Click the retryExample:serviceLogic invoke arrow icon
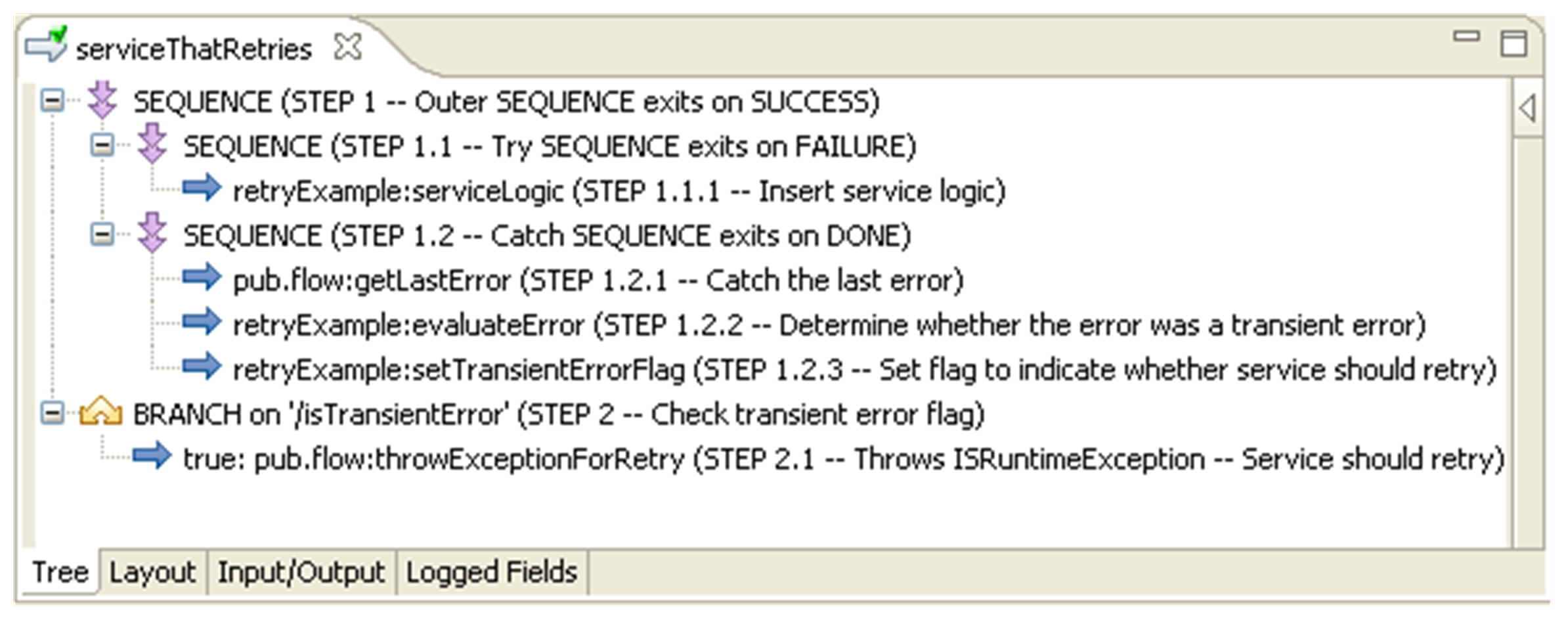 point(202,189)
